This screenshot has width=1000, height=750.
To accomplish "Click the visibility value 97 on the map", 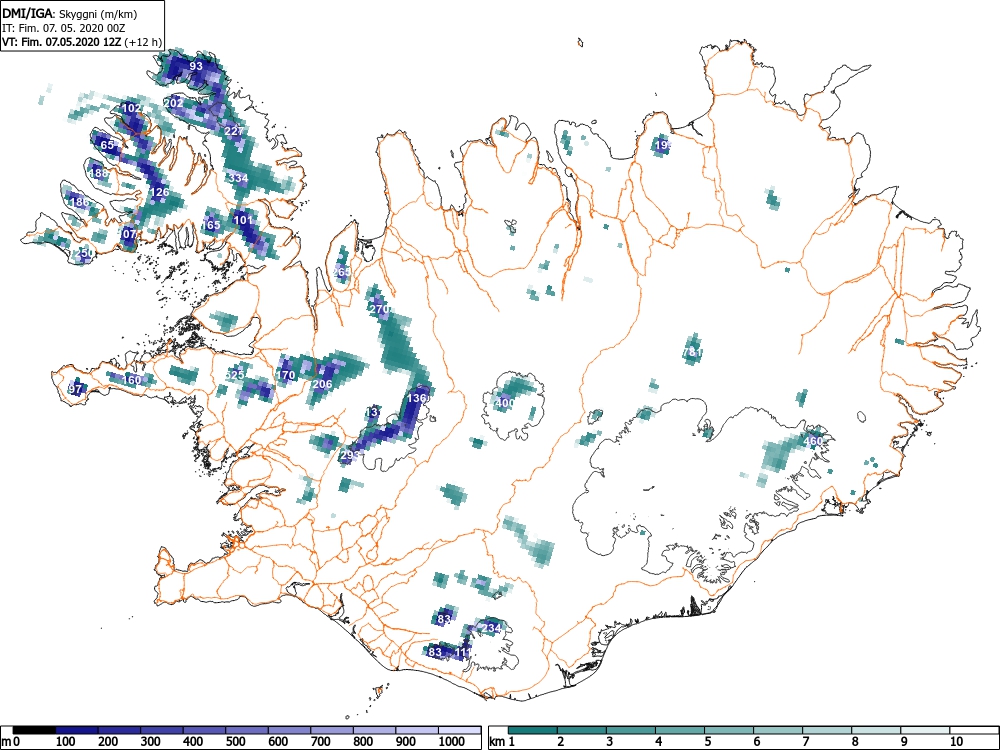I will pos(75,389).
